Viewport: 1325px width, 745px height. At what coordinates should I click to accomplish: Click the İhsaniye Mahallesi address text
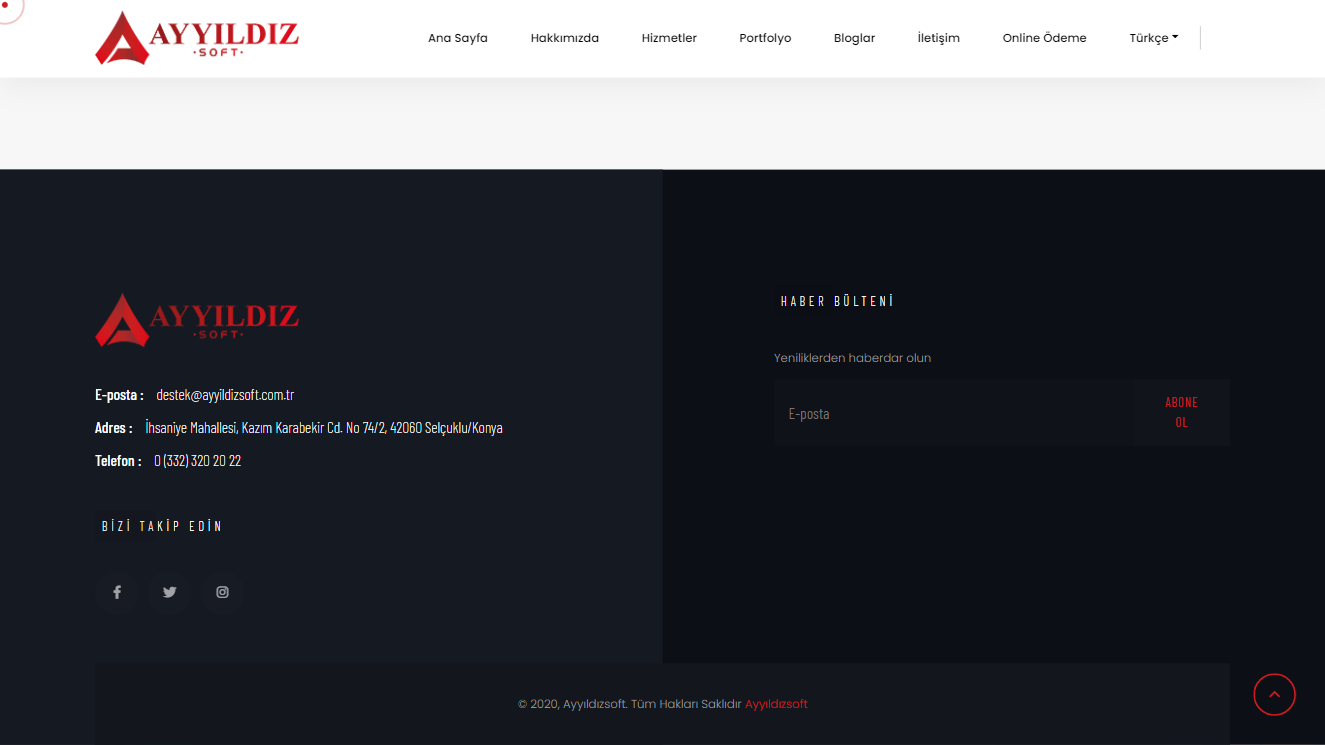tap(323, 428)
